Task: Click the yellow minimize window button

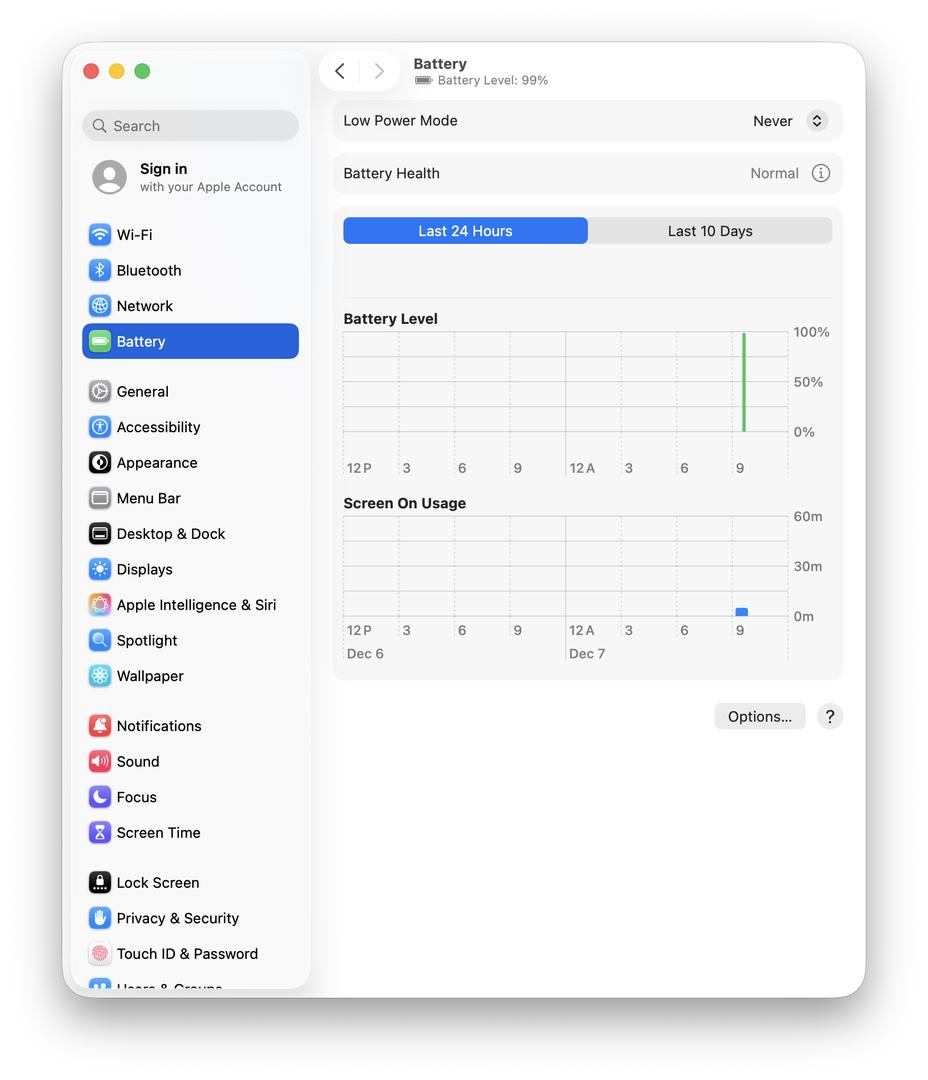Action: pos(116,71)
